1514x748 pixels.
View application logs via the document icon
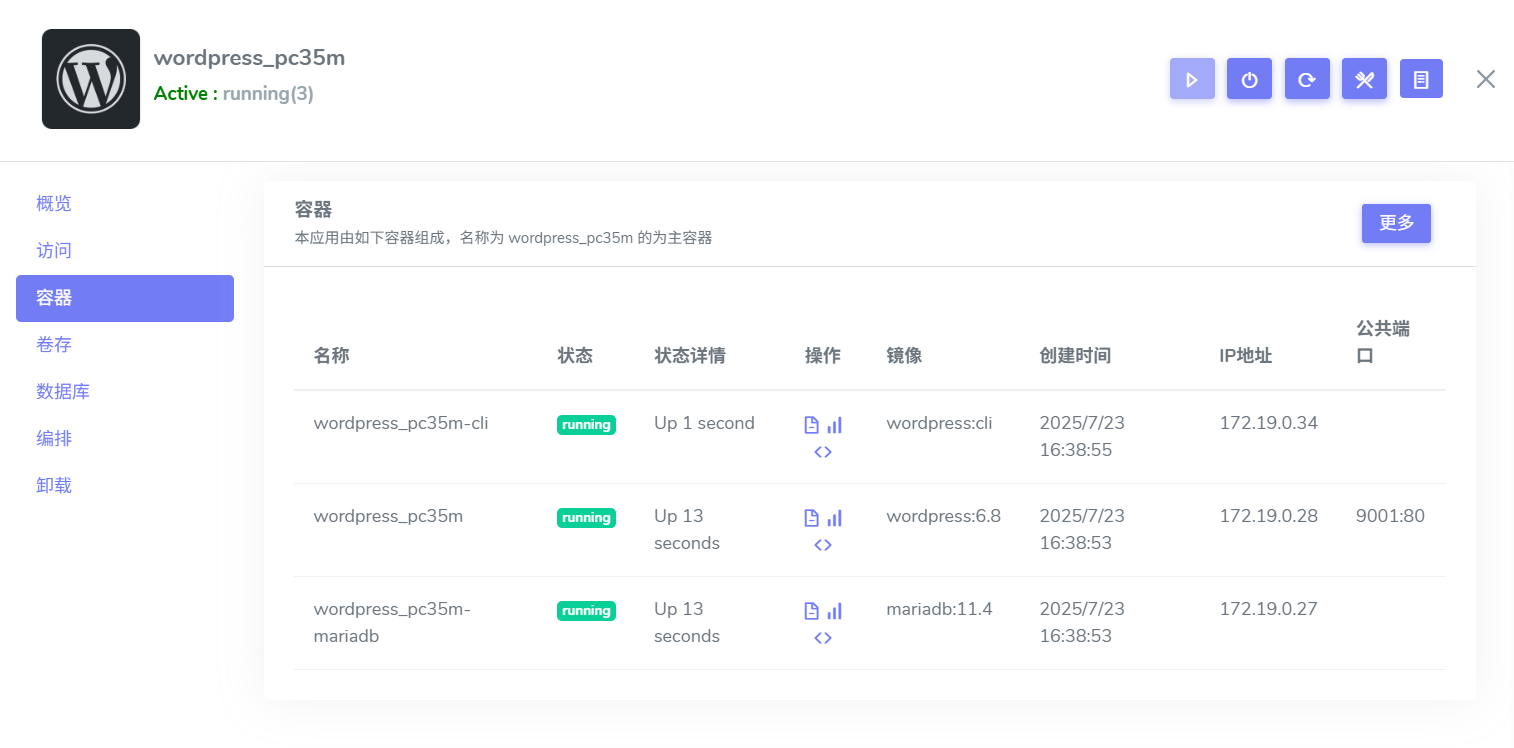1421,79
